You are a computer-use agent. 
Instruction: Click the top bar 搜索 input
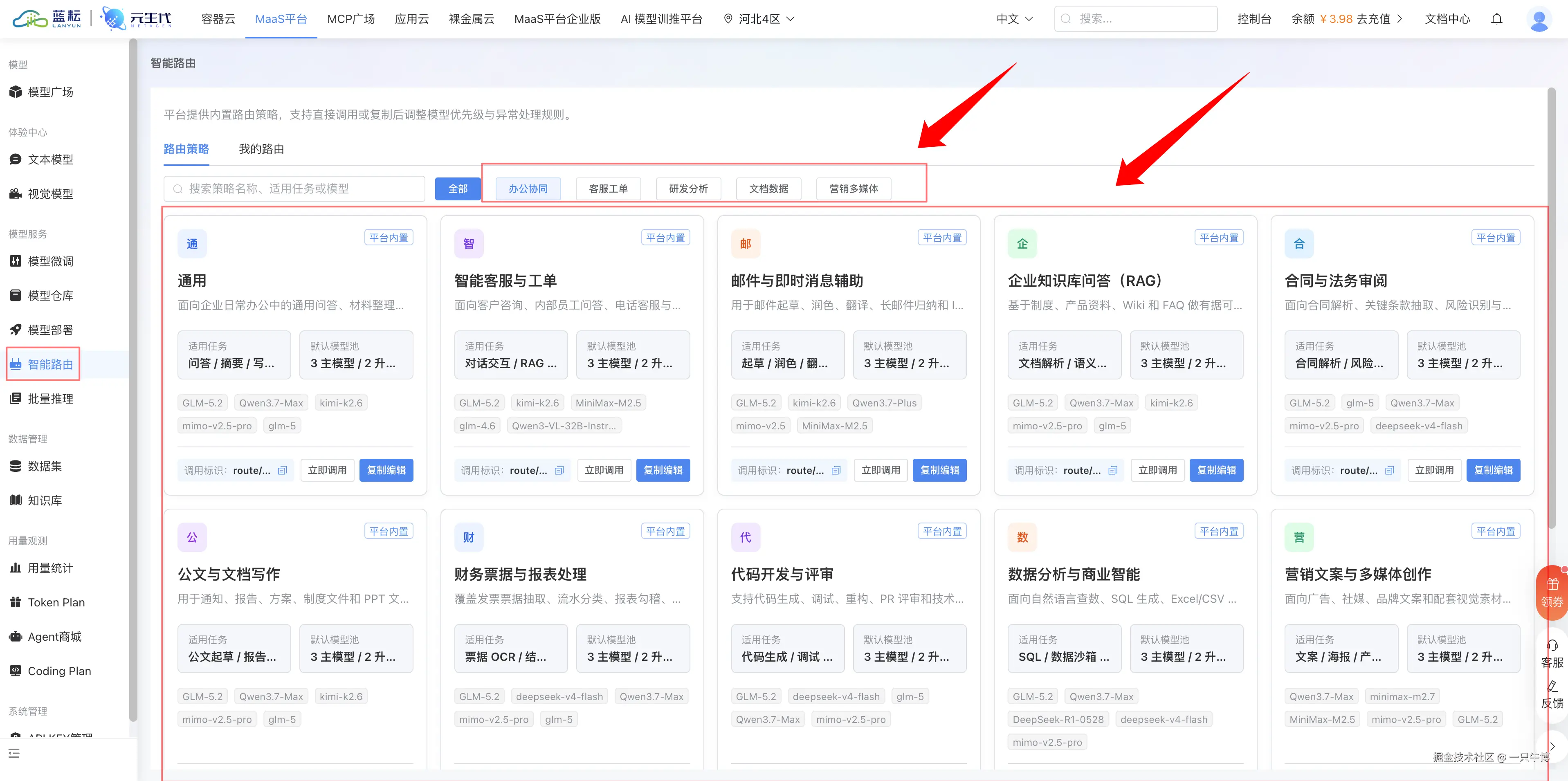point(1136,19)
